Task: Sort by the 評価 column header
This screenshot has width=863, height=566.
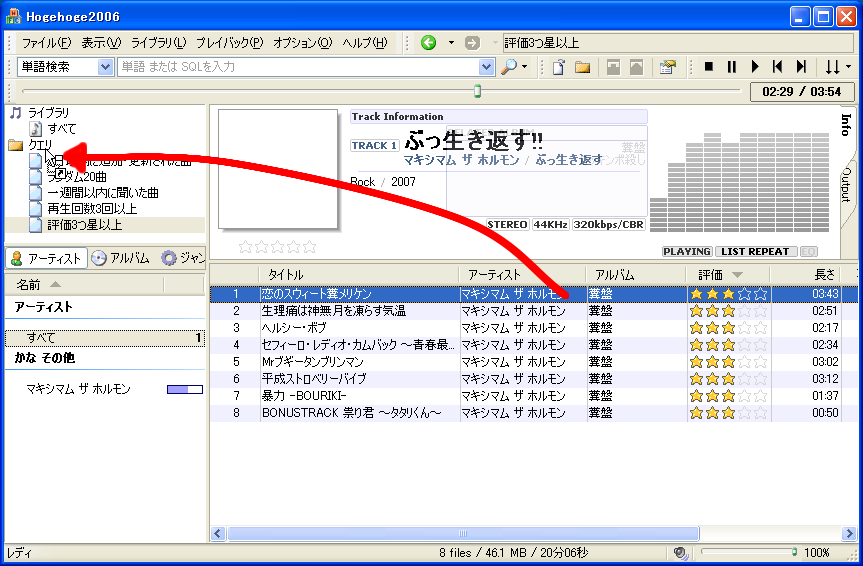Action: 728,274
